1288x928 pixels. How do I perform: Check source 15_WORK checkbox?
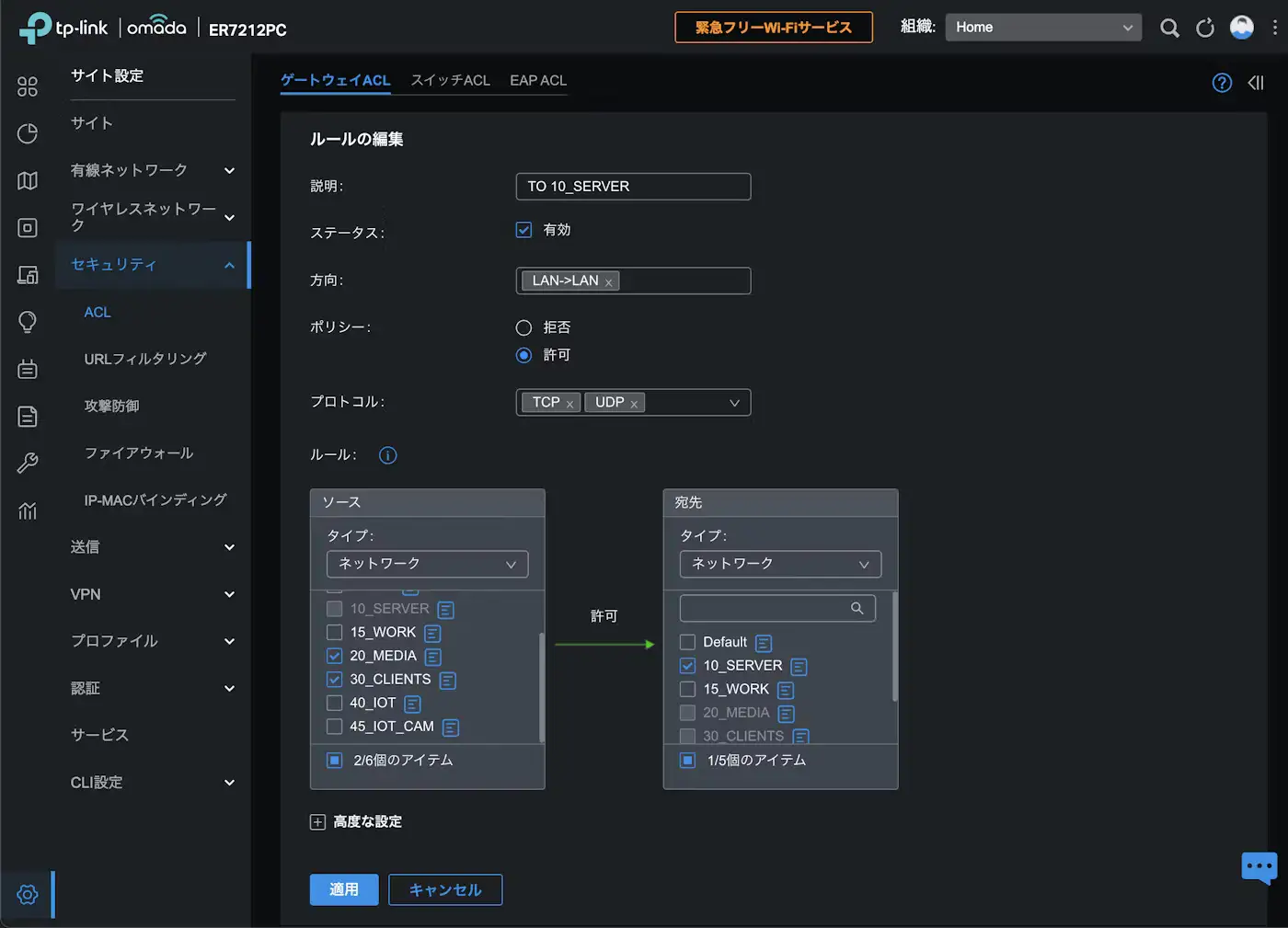(x=335, y=632)
